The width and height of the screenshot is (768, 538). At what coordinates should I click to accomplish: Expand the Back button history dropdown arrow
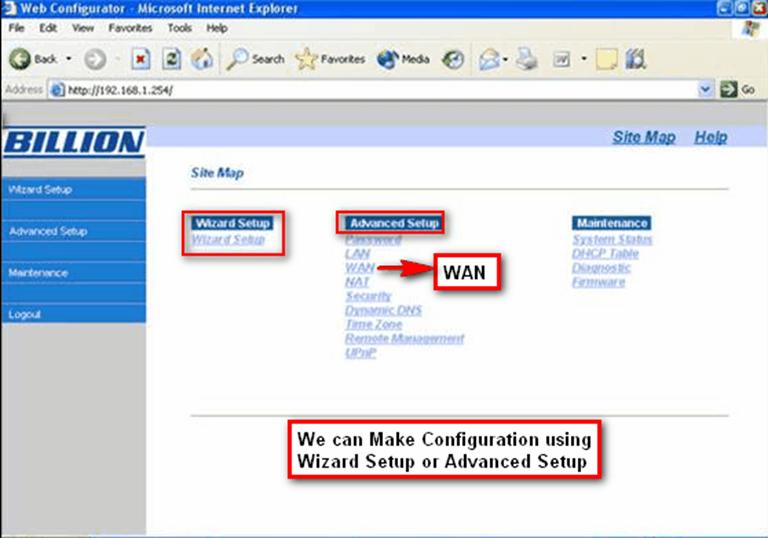coord(69,59)
